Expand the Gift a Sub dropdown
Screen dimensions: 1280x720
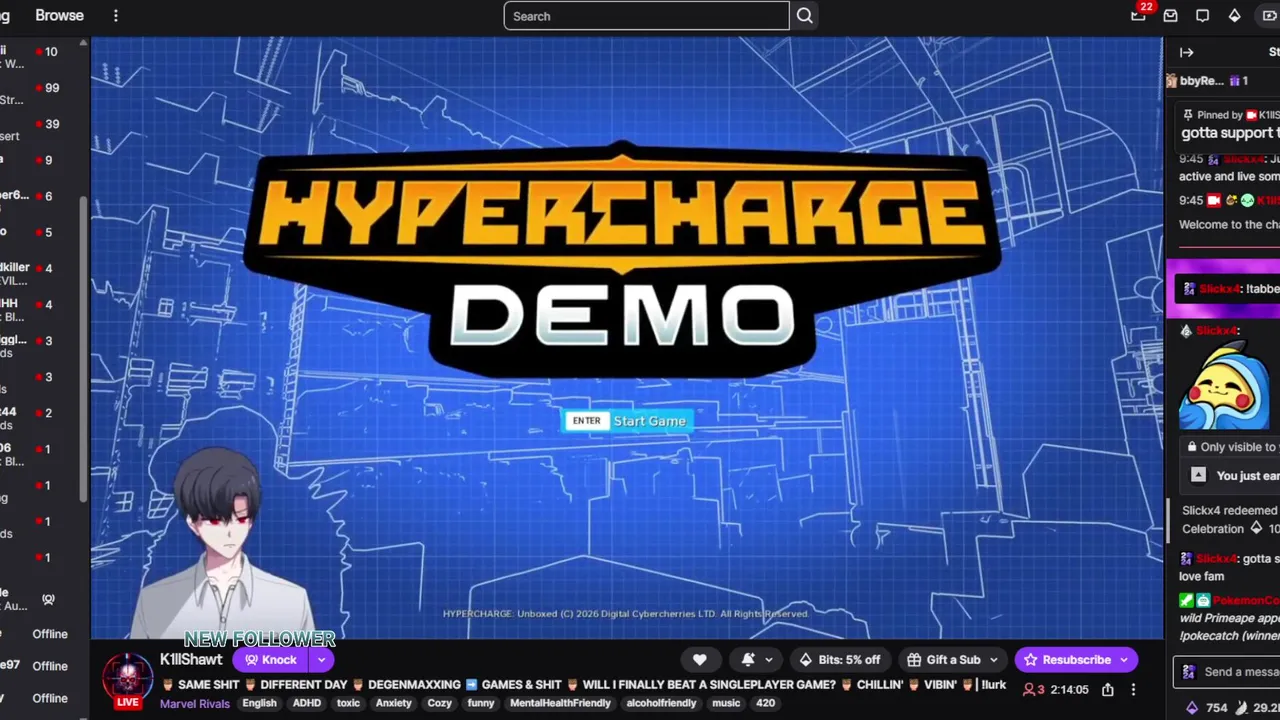pos(993,660)
